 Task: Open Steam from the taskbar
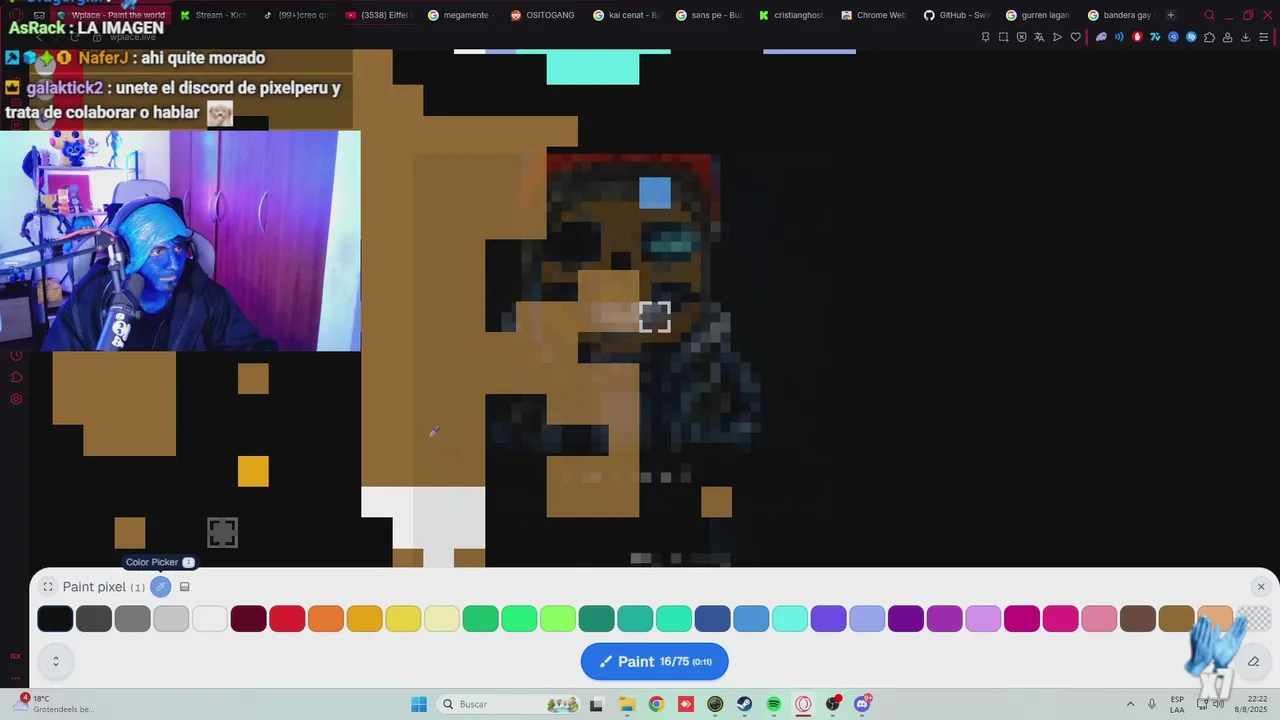point(745,704)
